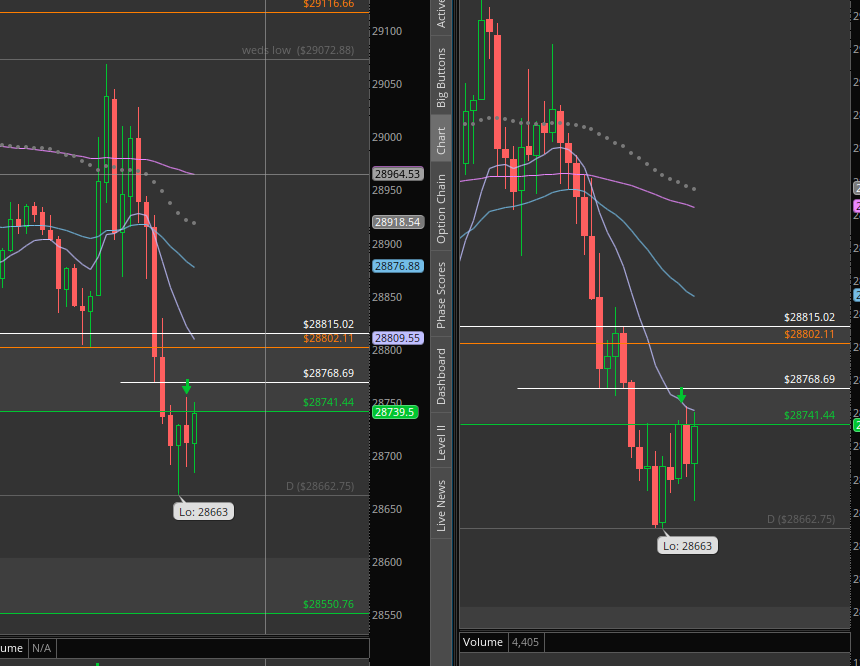Click the green down arrow in right chart
Viewport: 860px width, 666px height.
point(681,394)
